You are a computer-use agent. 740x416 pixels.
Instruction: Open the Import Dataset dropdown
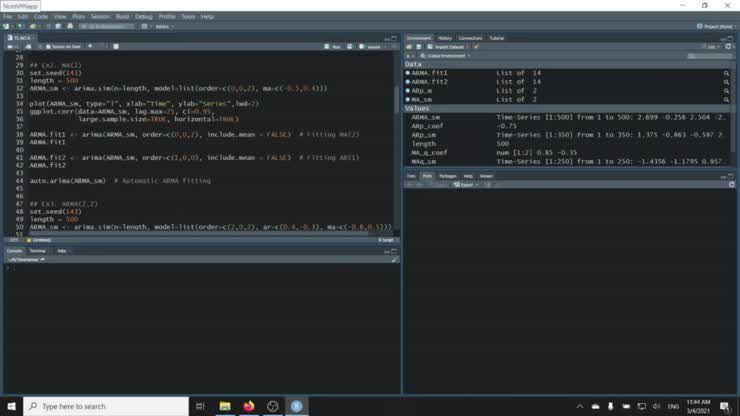[448, 47]
